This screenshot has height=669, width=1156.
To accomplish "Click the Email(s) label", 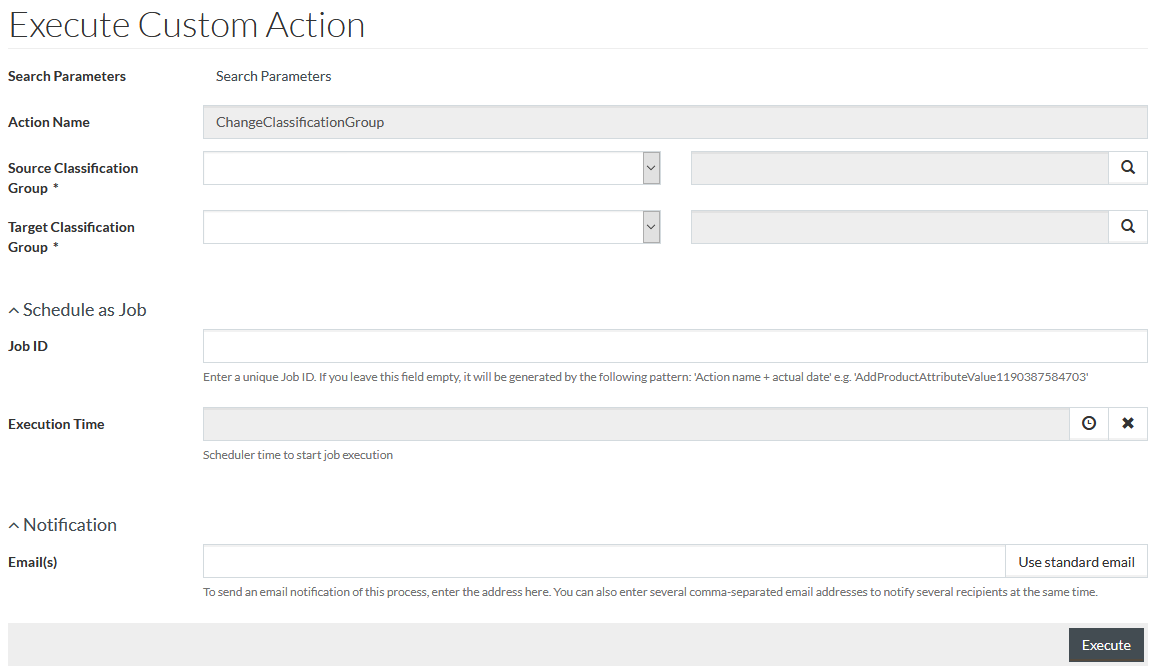I will coord(32,562).
